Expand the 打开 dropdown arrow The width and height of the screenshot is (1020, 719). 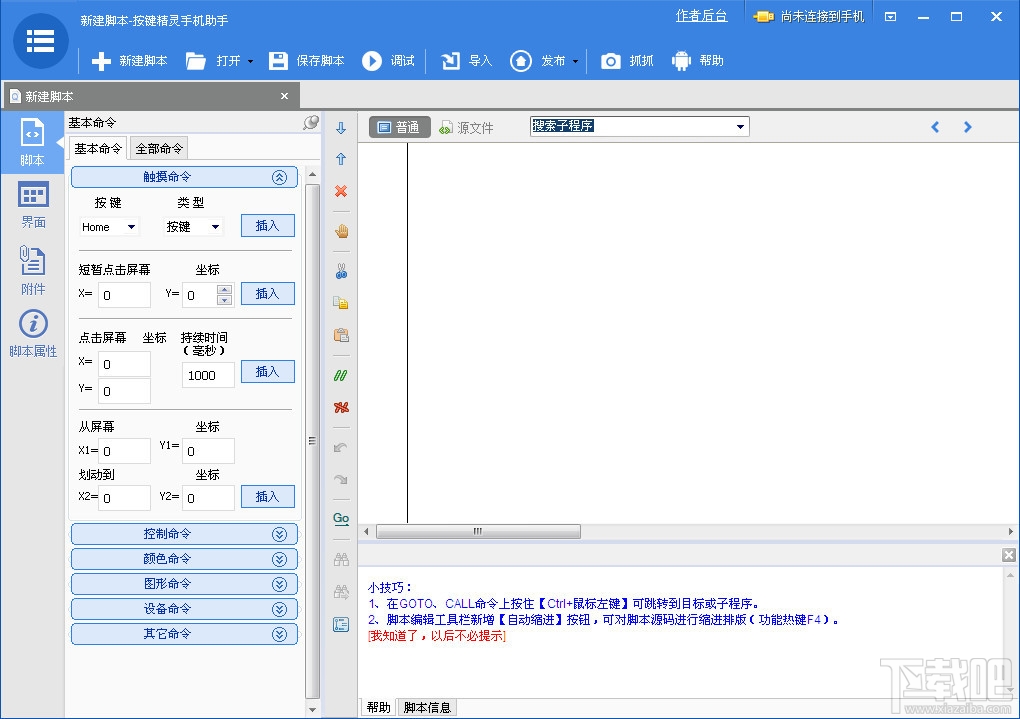[x=250, y=62]
